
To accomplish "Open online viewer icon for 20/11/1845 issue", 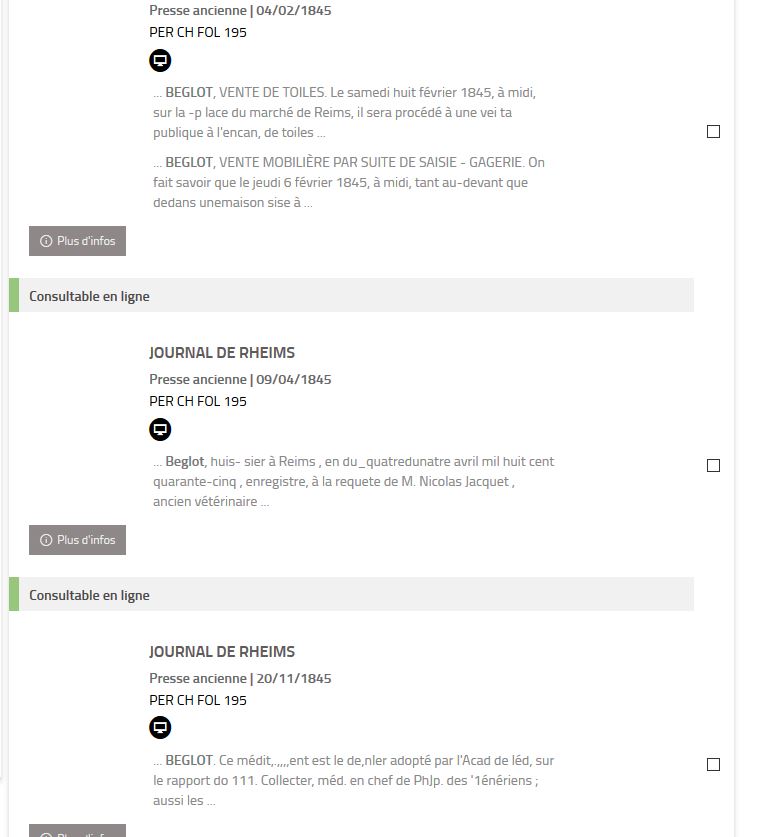I will point(160,728).
